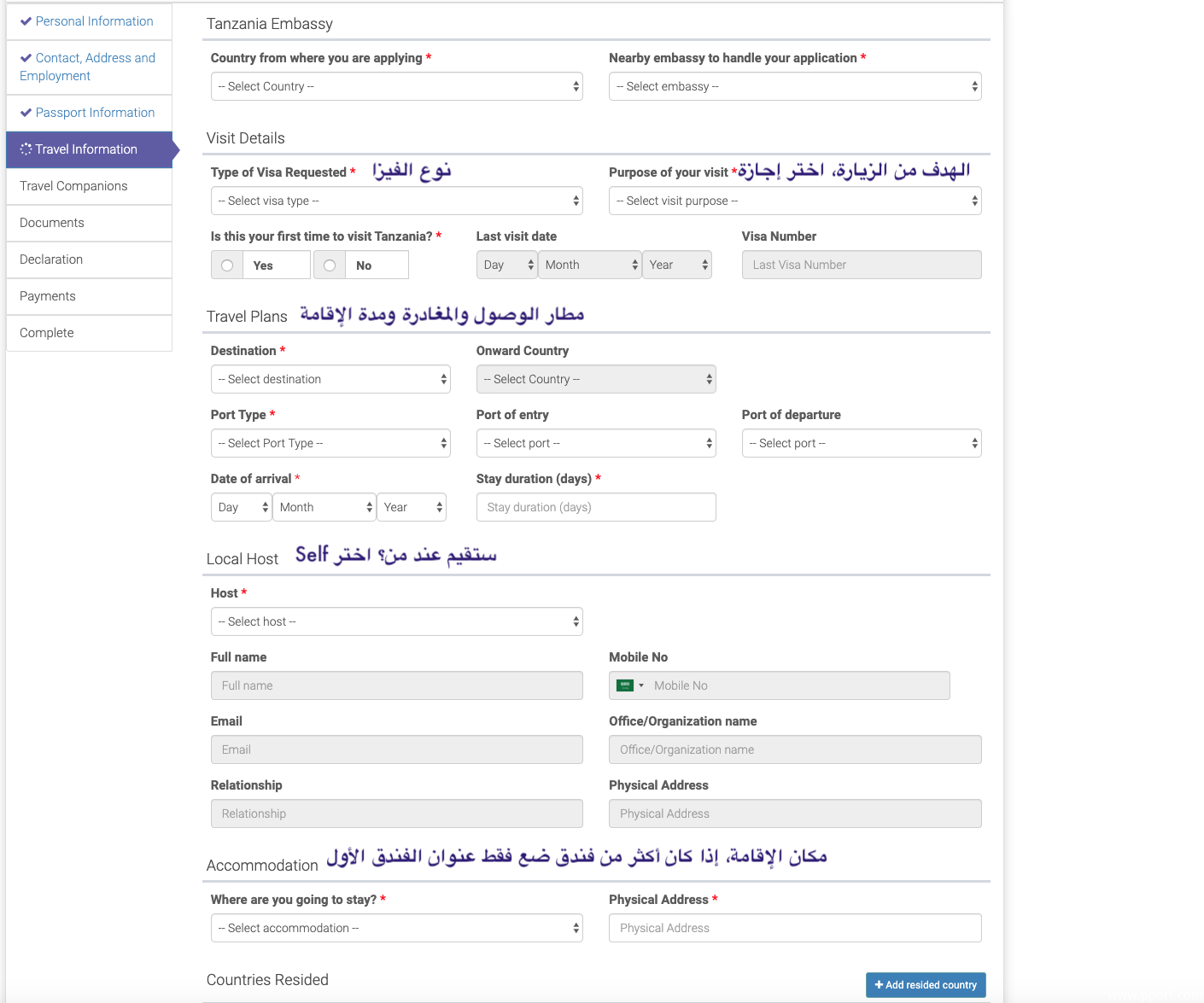The image size is (1204, 1003).
Task: Expand the Select embassy dropdown
Action: click(x=794, y=86)
